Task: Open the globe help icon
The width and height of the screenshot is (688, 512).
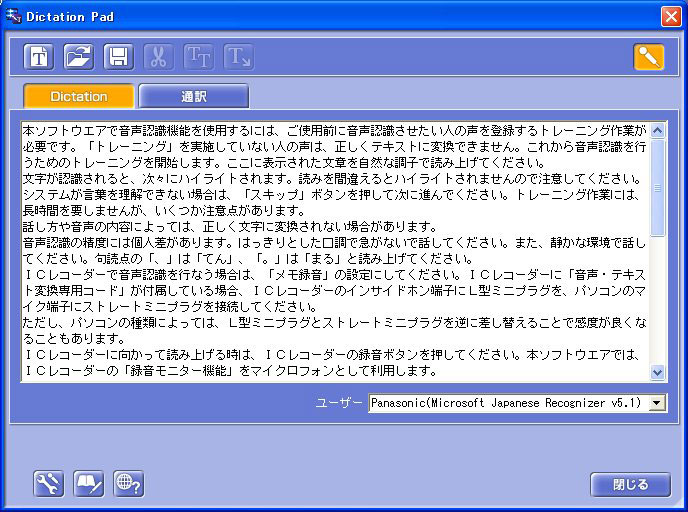Action: [x=128, y=484]
